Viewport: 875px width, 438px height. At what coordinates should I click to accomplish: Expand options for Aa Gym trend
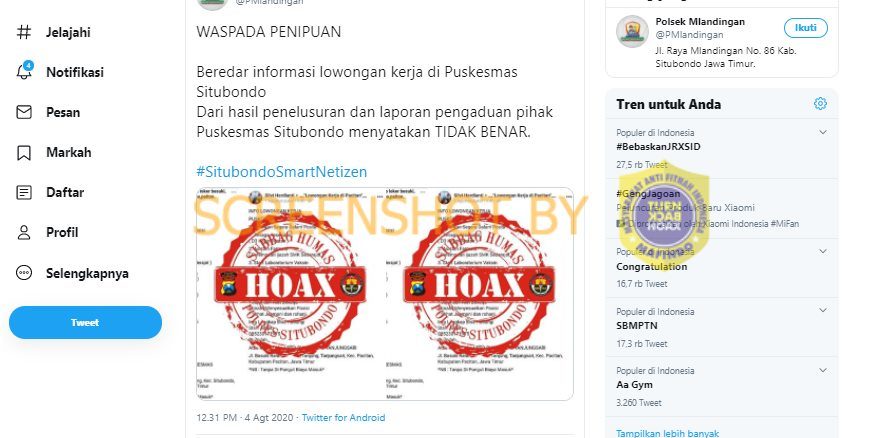pyautogui.click(x=823, y=370)
